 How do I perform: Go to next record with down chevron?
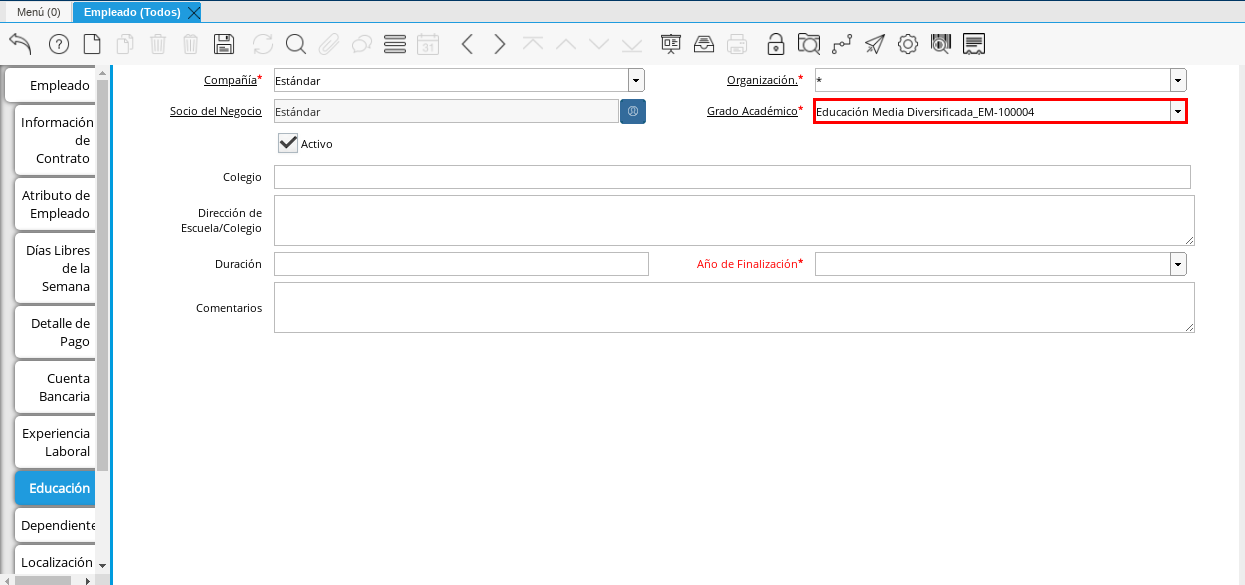click(599, 43)
